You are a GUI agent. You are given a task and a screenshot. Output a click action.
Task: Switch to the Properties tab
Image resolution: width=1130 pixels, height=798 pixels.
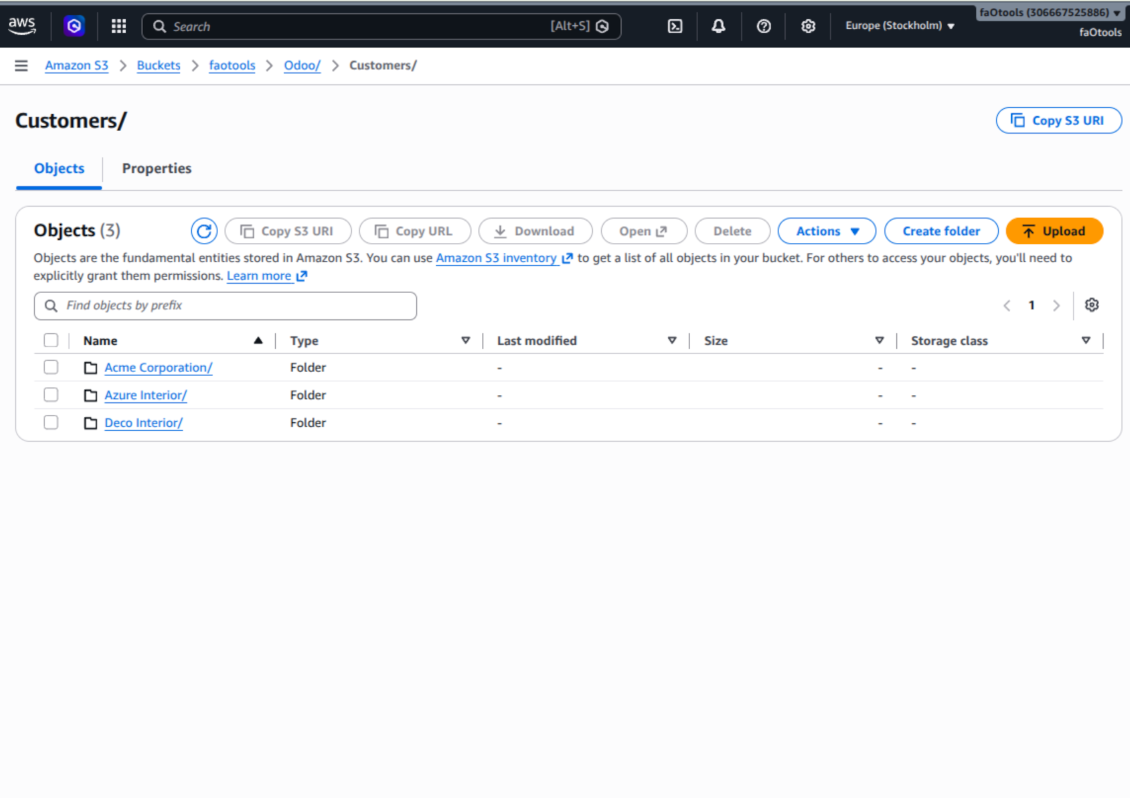coord(156,169)
